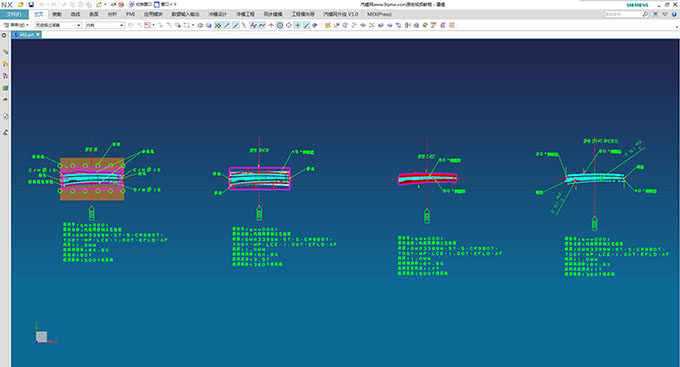Toggle the plus-shaped snap point option

(298, 25)
